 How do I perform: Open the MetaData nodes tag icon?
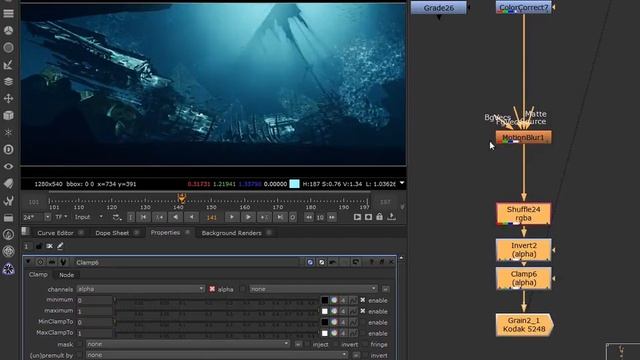click(x=8, y=183)
